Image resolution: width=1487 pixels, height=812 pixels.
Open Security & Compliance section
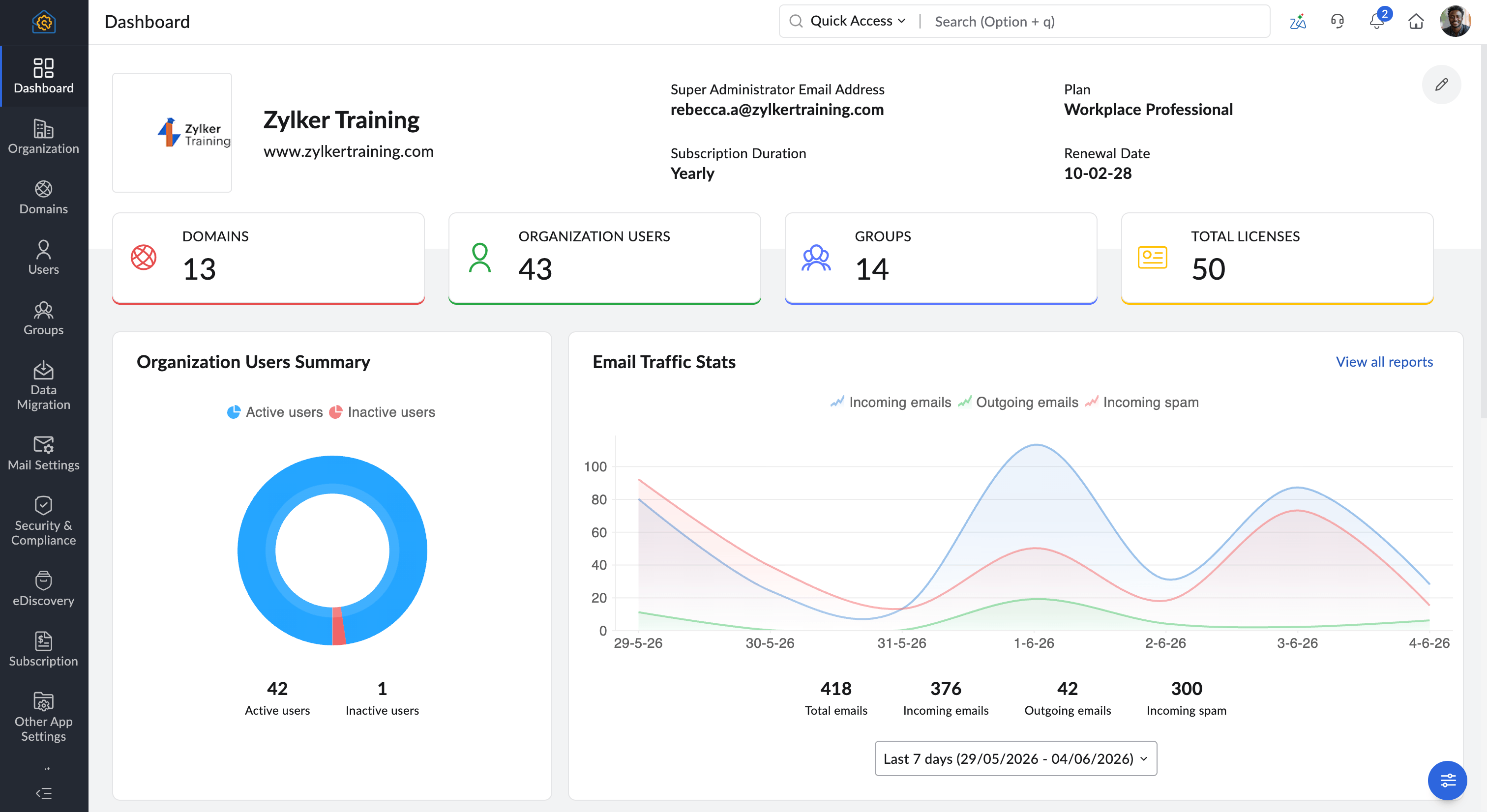[44, 521]
